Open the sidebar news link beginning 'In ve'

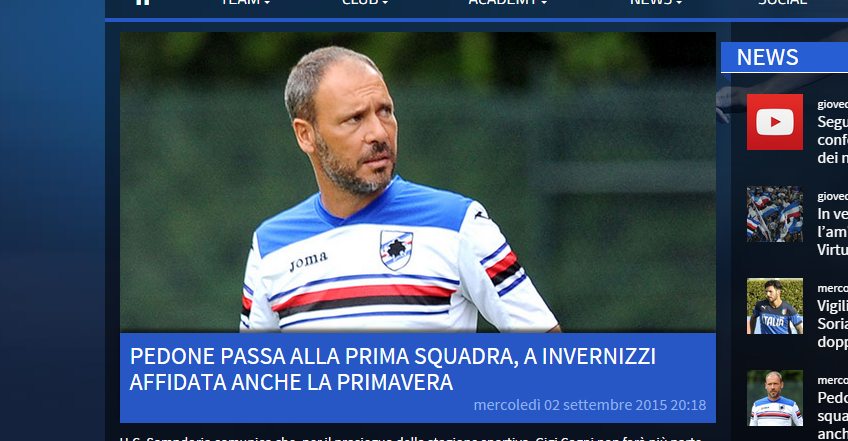pos(833,232)
